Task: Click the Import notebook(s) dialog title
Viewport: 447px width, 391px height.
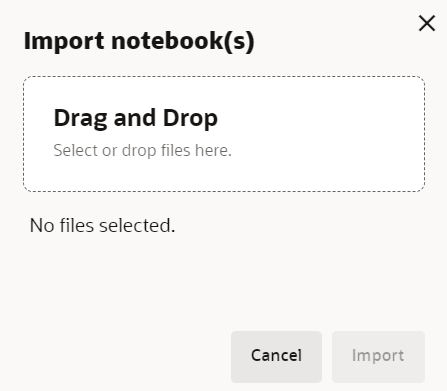Action: click(139, 41)
